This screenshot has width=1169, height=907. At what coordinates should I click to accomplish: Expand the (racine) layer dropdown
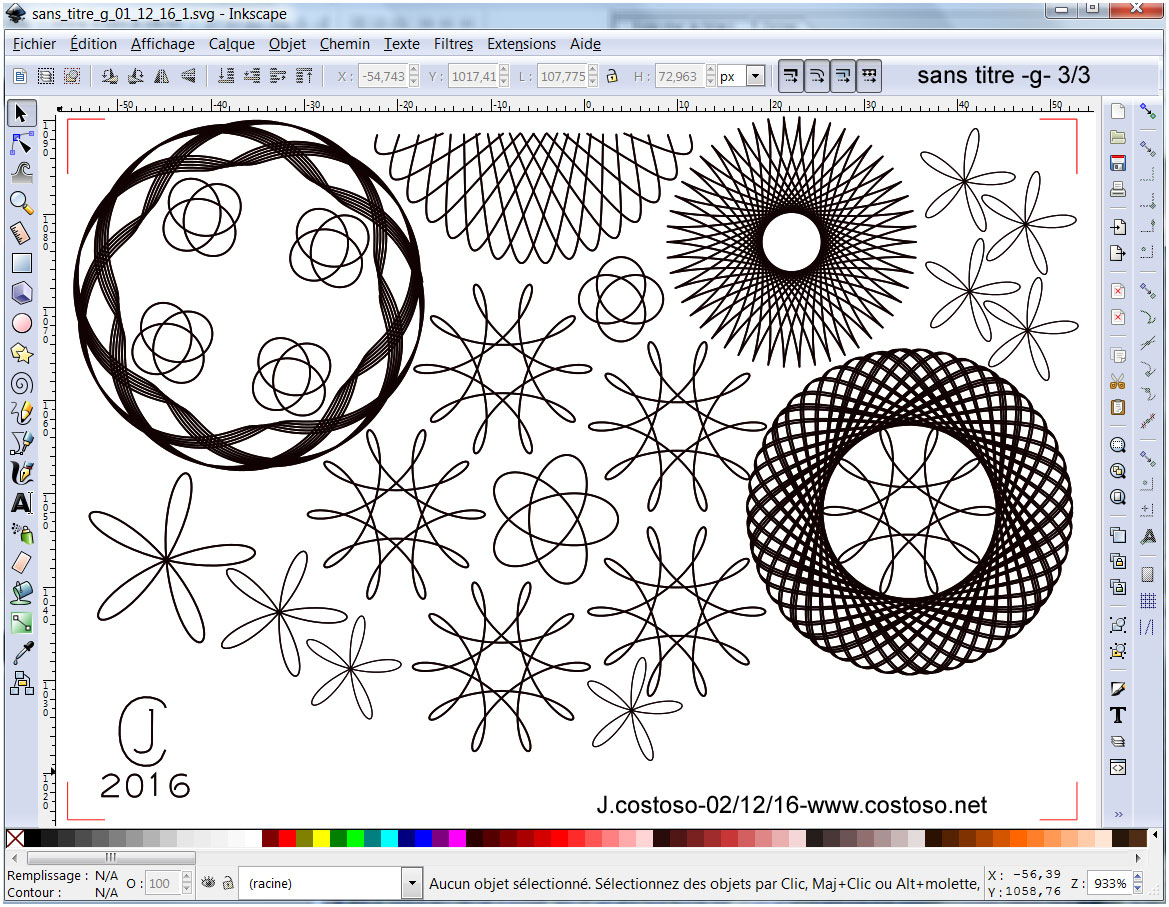[x=411, y=883]
